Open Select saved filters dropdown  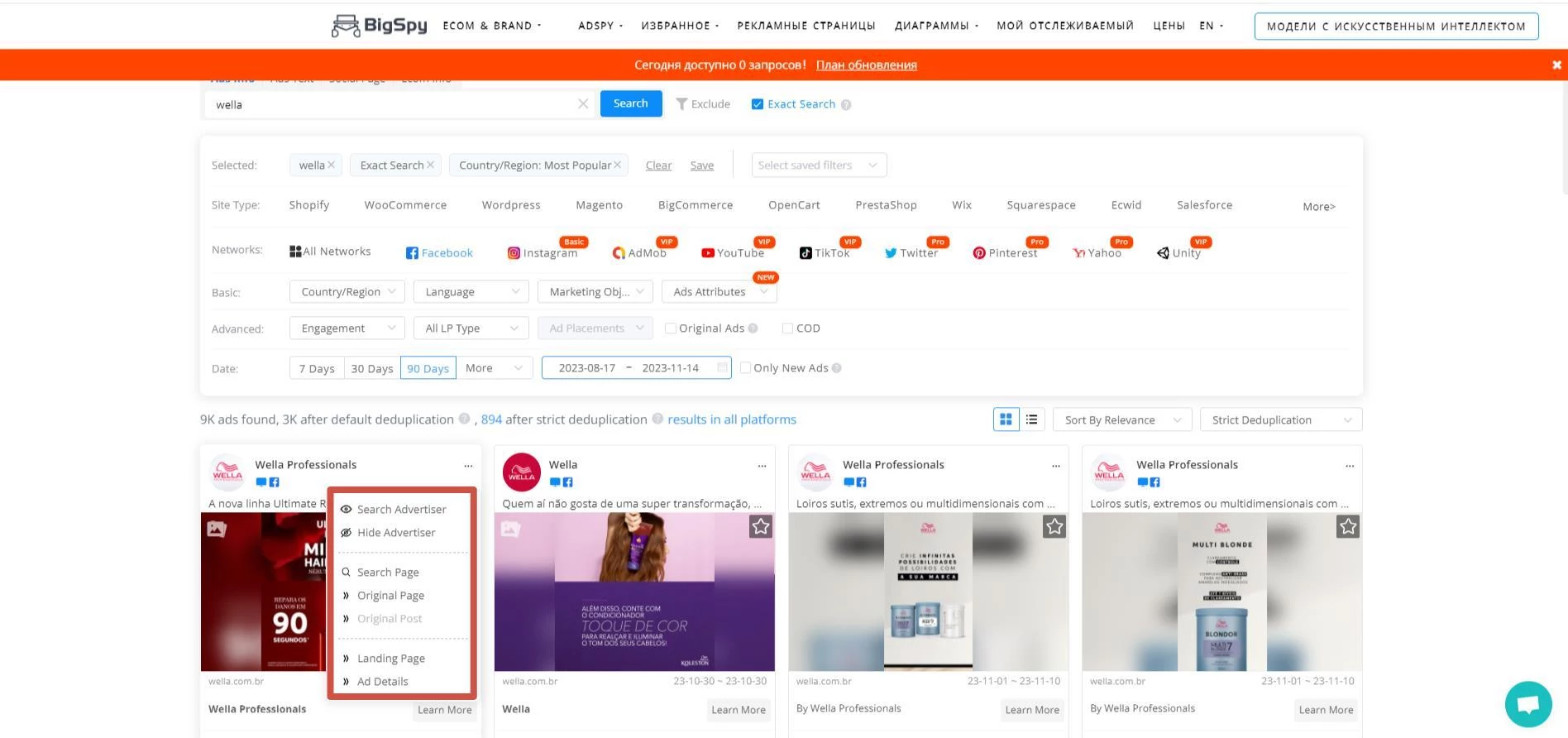point(819,165)
